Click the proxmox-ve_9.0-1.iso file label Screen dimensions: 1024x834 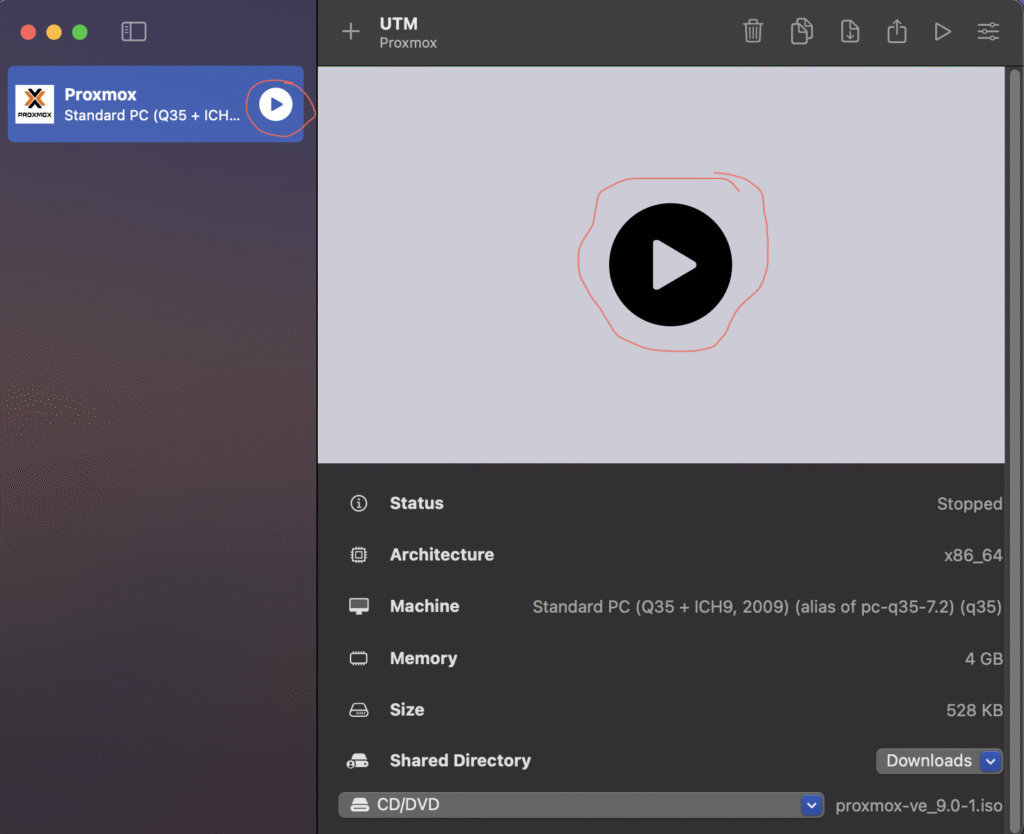(918, 806)
